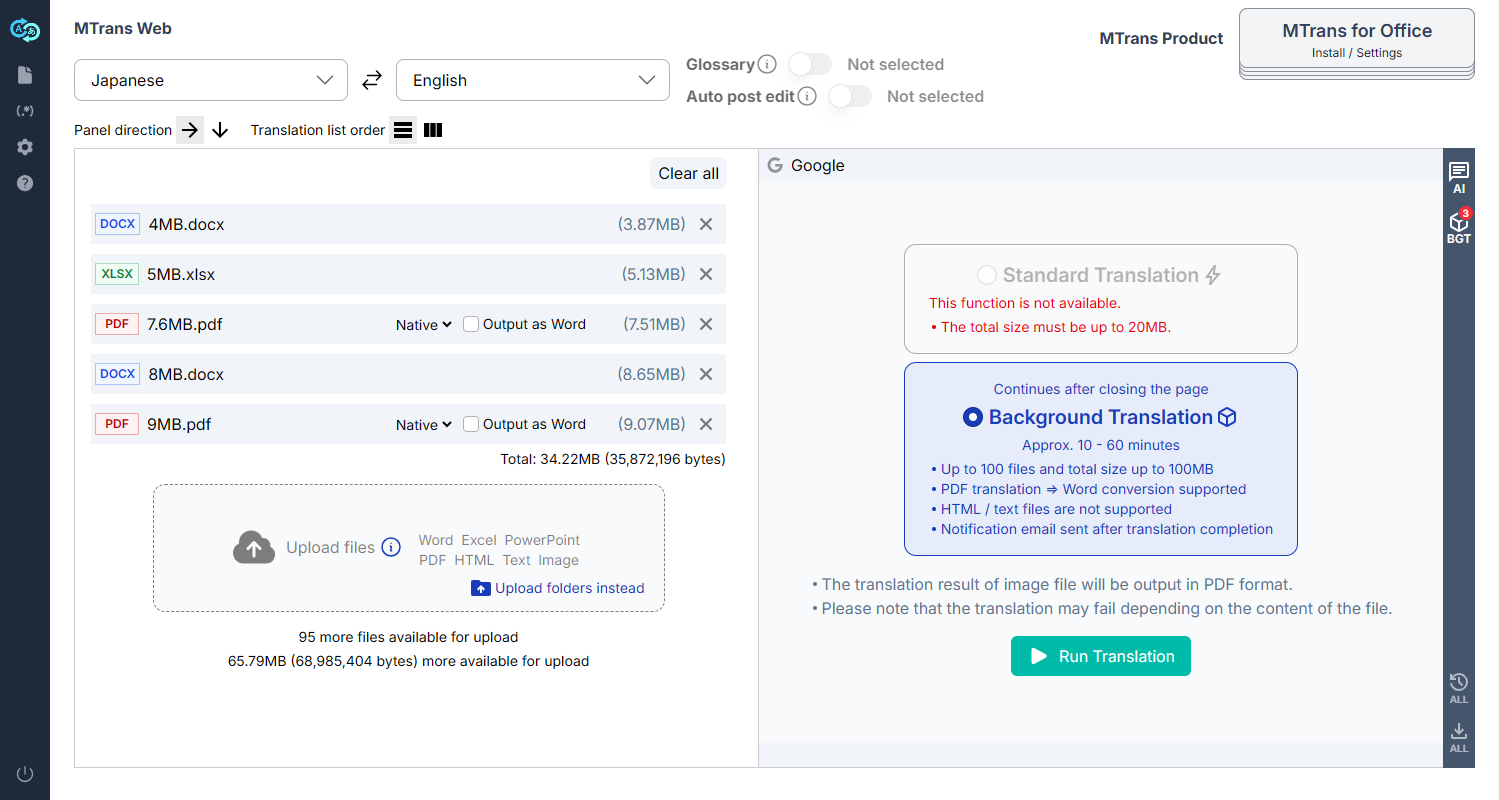Click the cloud upload icon
Image resolution: width=1499 pixels, height=800 pixels.
tap(254, 548)
